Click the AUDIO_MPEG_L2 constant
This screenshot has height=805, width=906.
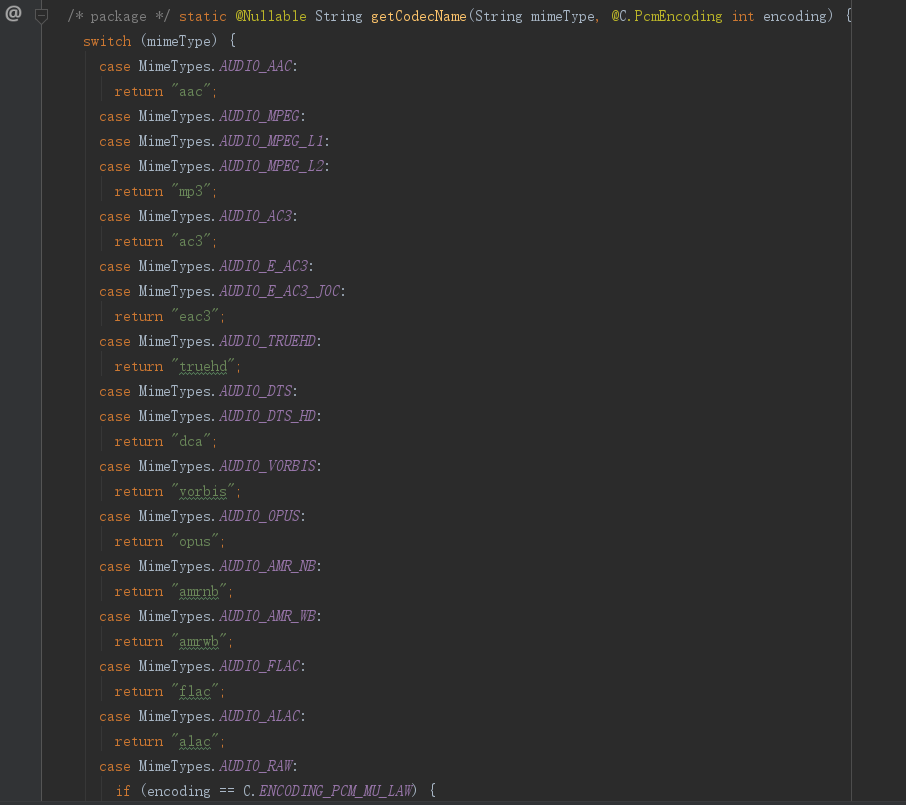pyautogui.click(x=272, y=166)
